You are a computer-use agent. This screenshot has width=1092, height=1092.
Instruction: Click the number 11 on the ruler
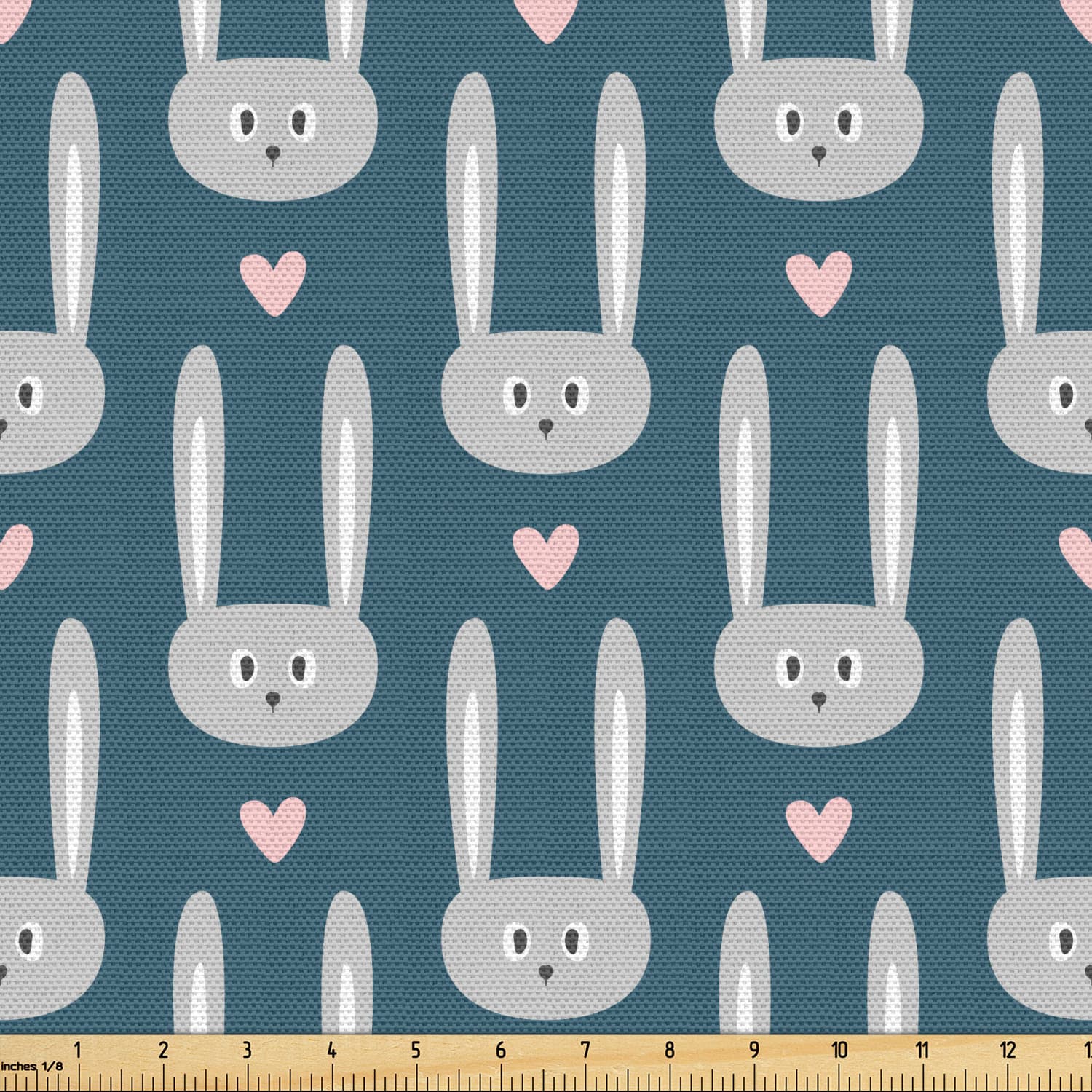click(x=922, y=1050)
